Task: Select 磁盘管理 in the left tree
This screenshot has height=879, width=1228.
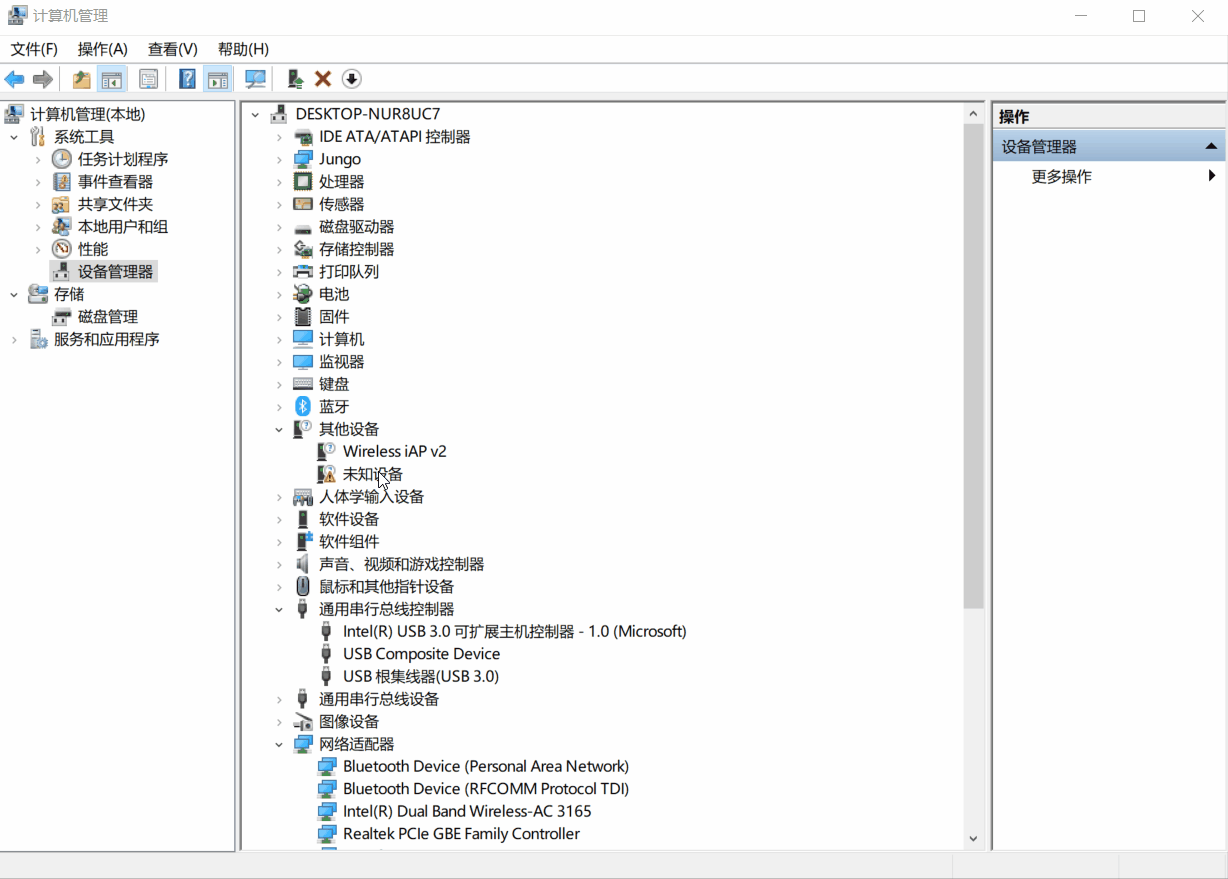Action: click(x=107, y=316)
